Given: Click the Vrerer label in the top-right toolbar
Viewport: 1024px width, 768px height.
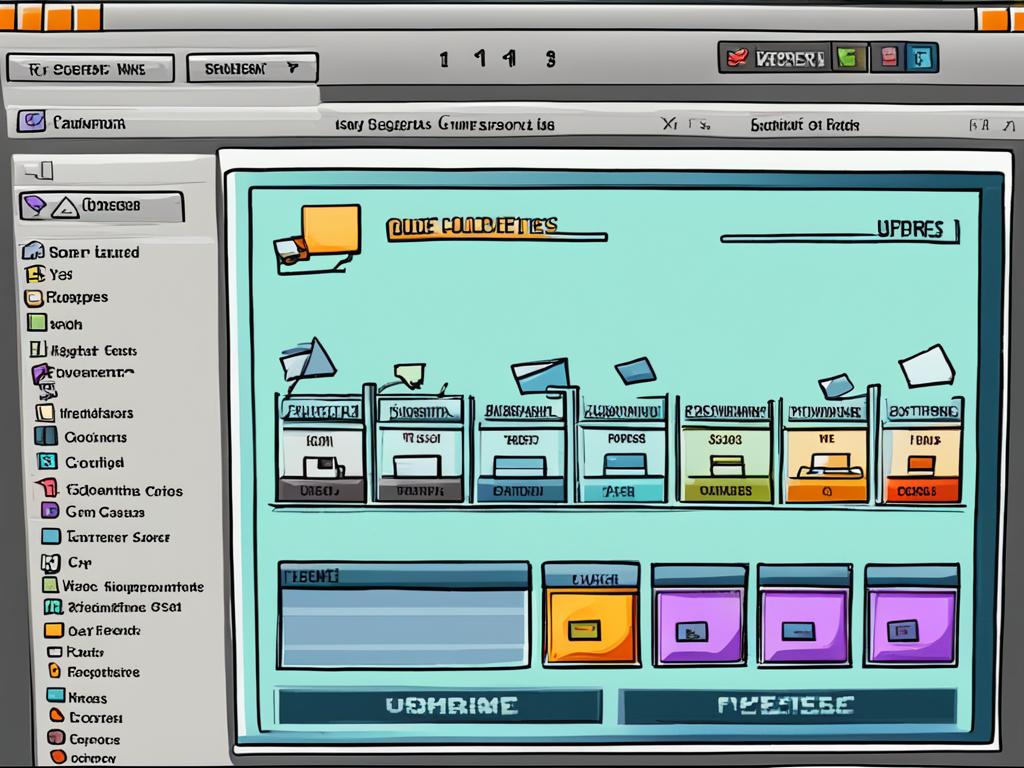Looking at the screenshot, I should 789,59.
